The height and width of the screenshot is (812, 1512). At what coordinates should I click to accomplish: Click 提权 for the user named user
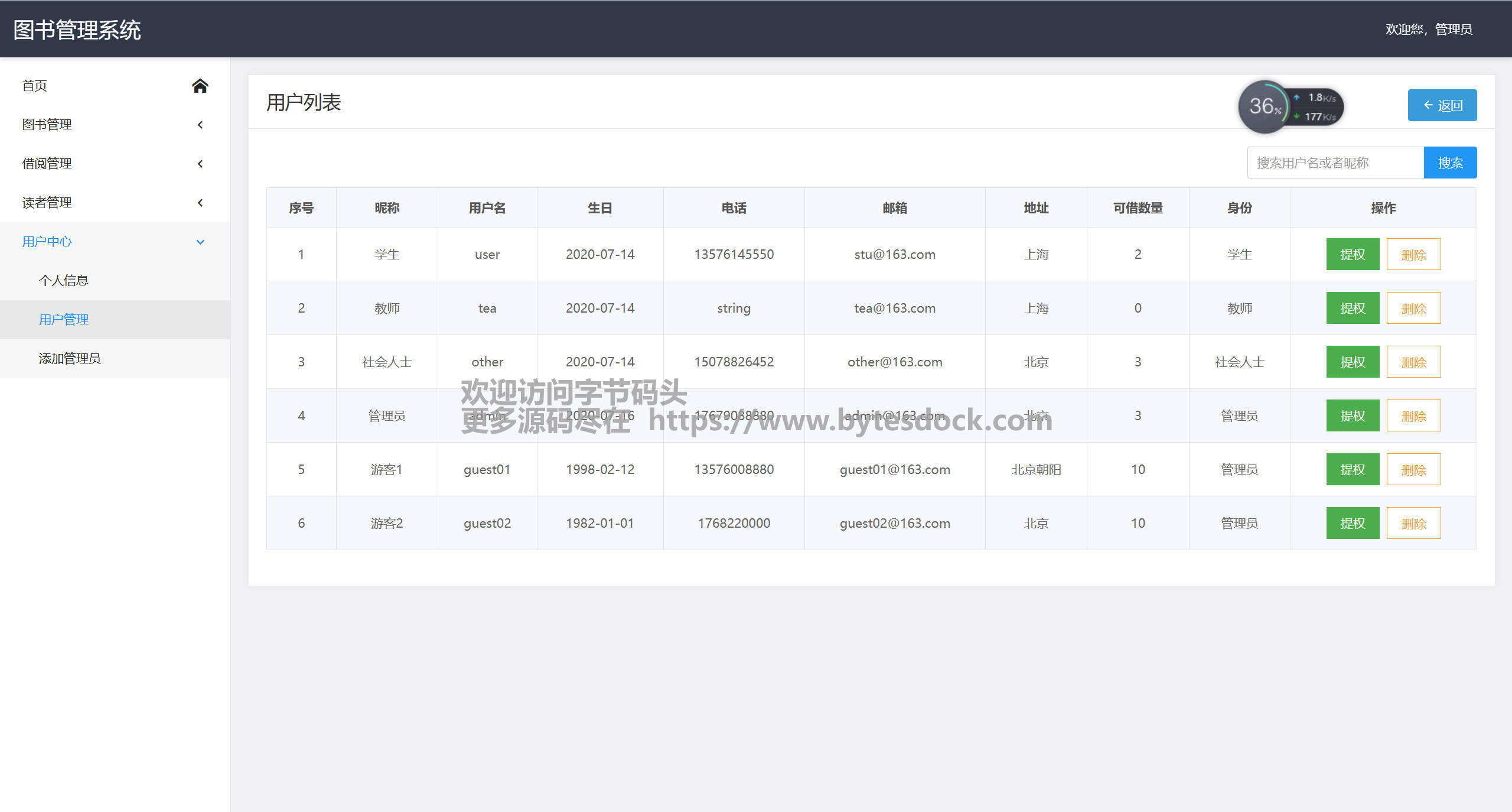click(1352, 254)
